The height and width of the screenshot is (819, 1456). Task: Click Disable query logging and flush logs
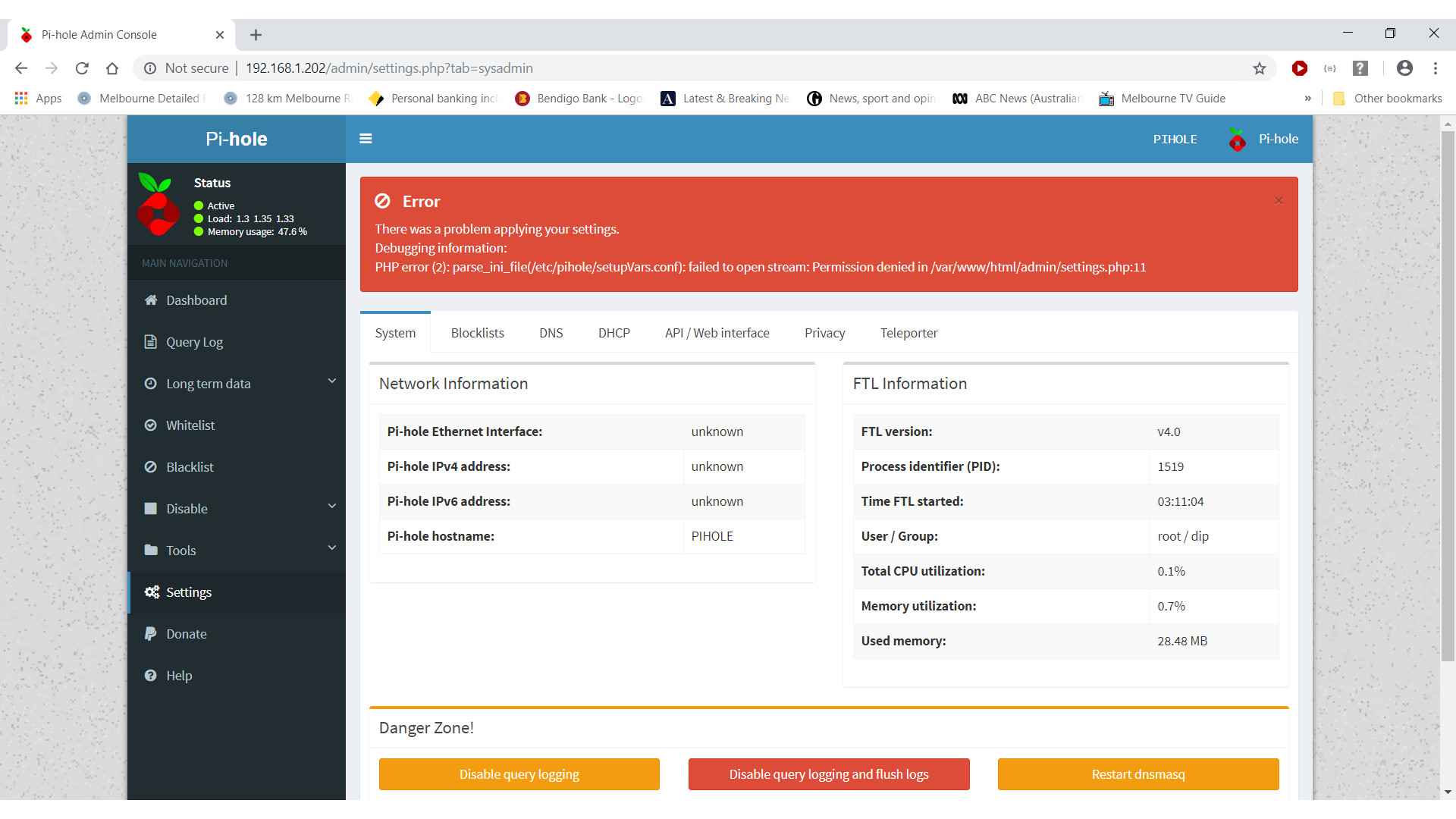[829, 774]
